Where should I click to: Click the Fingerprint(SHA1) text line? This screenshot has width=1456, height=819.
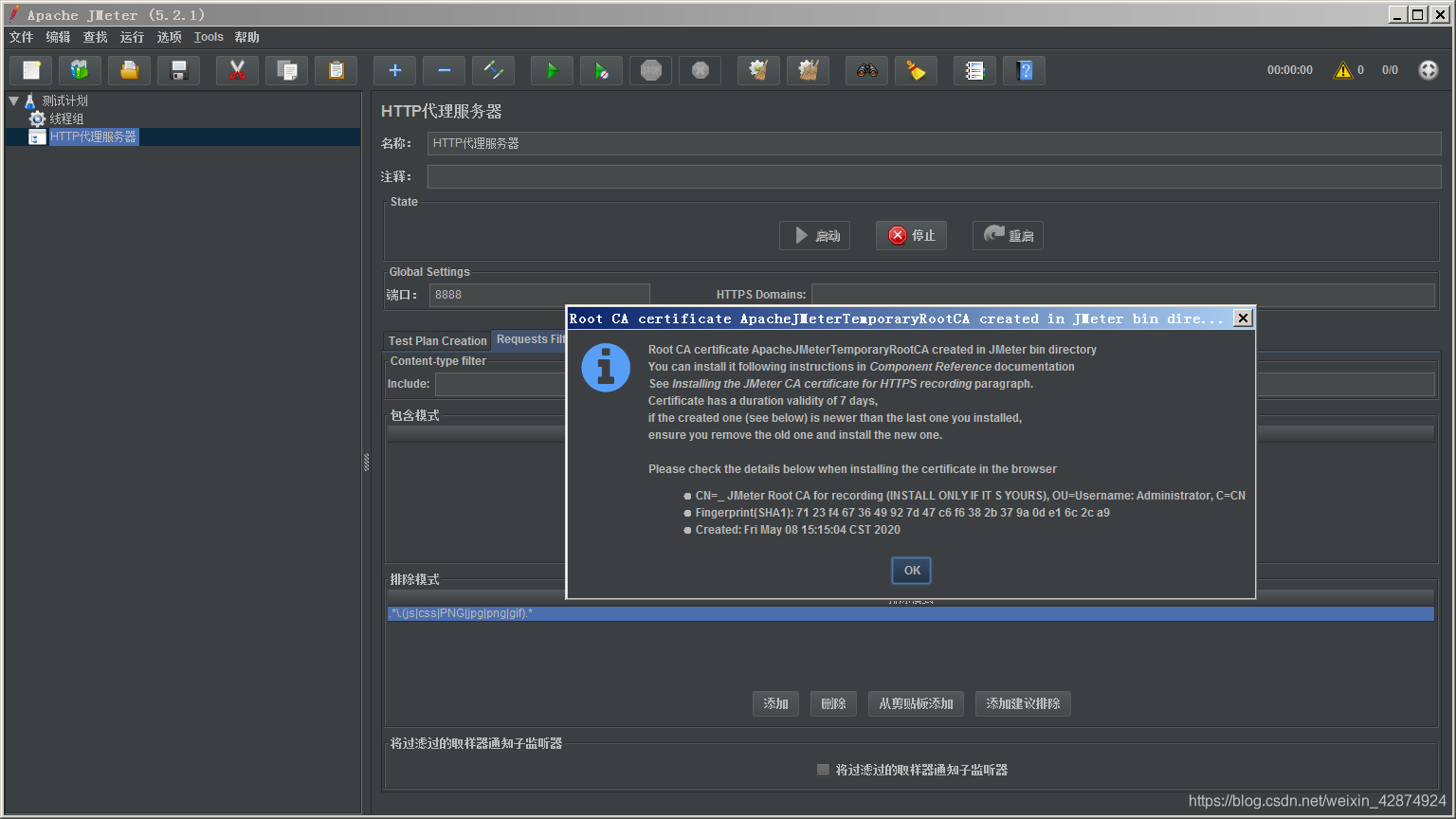[x=902, y=513]
